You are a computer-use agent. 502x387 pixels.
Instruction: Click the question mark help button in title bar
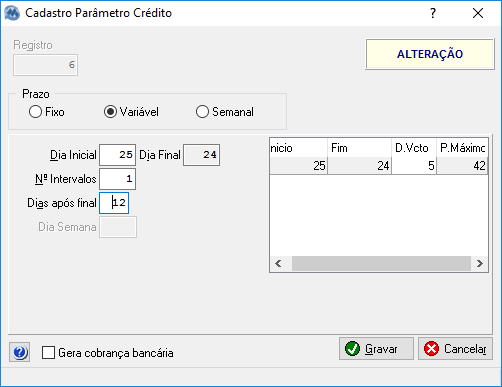point(433,13)
